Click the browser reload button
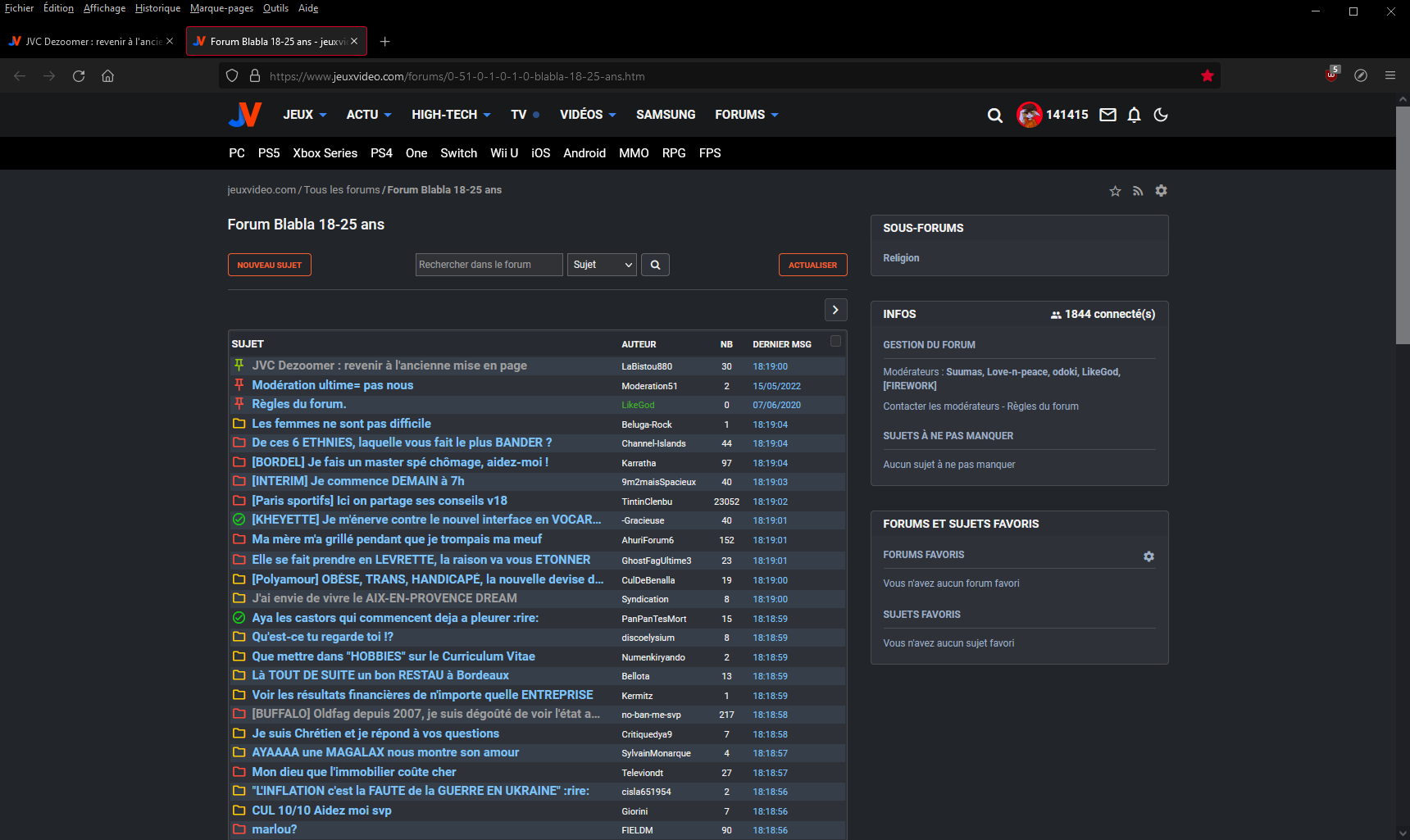 click(x=79, y=76)
